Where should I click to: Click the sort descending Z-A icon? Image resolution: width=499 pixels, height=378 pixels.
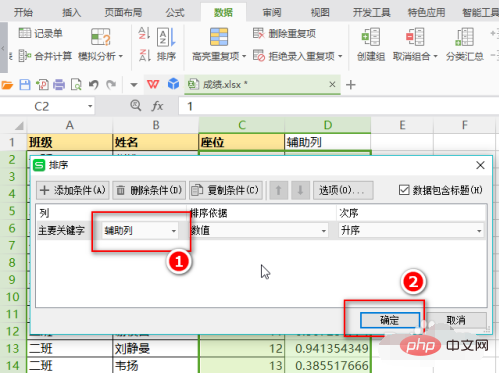pos(144,55)
